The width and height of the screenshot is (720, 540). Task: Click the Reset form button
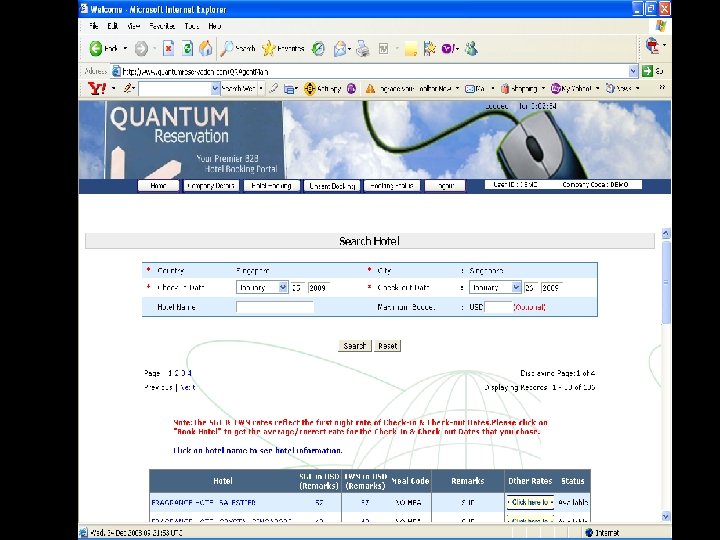coord(388,346)
